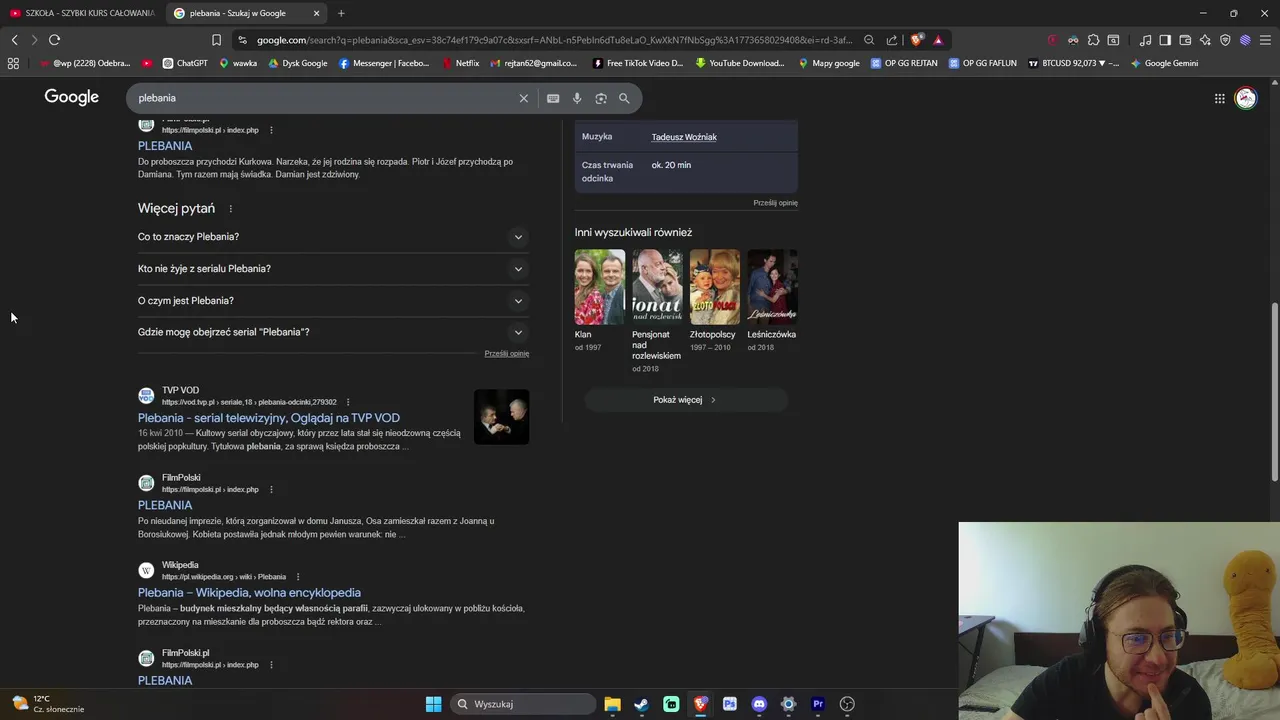Open Leo AI sparkle icon
1280x720 pixels.
point(1205,40)
